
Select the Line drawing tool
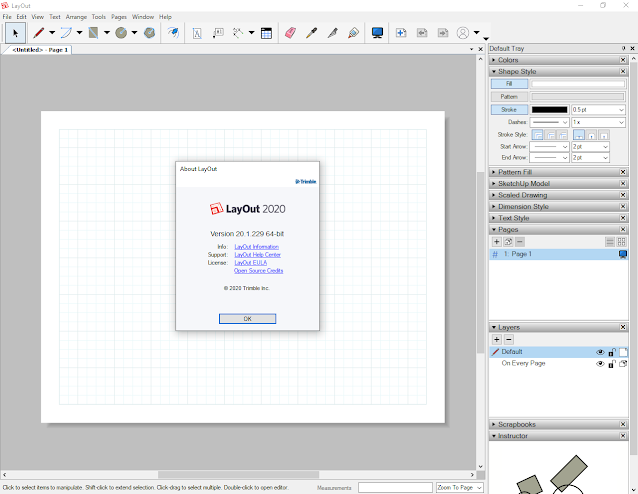pos(39,33)
